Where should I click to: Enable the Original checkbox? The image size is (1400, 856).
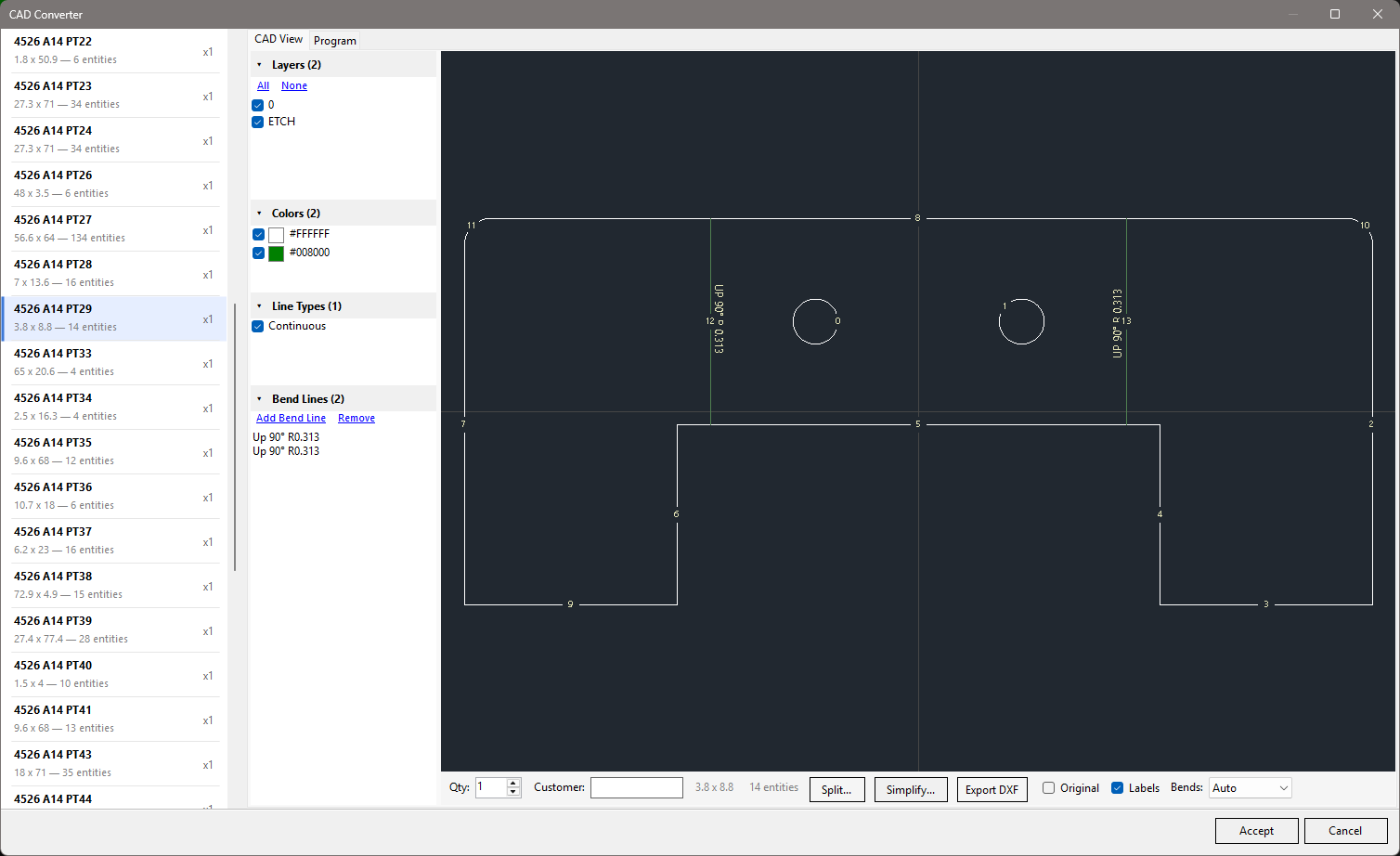pos(1048,787)
